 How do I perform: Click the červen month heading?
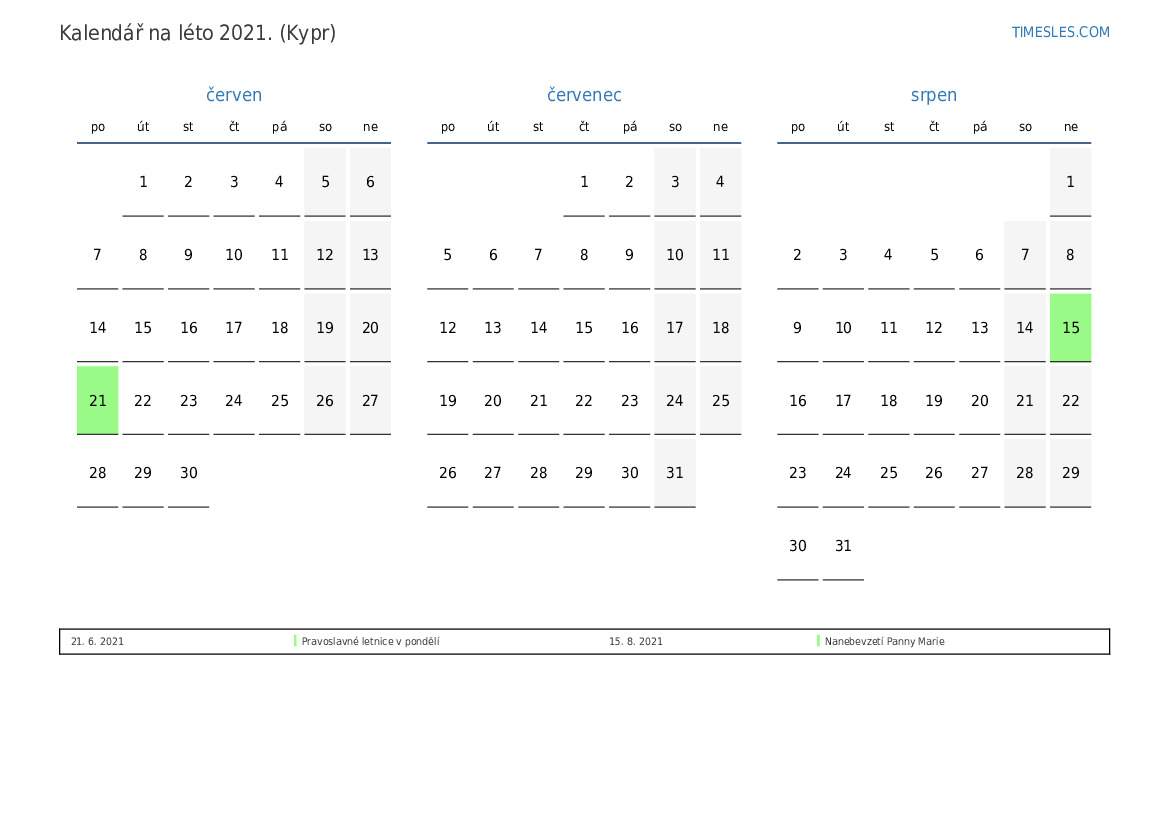click(x=234, y=95)
